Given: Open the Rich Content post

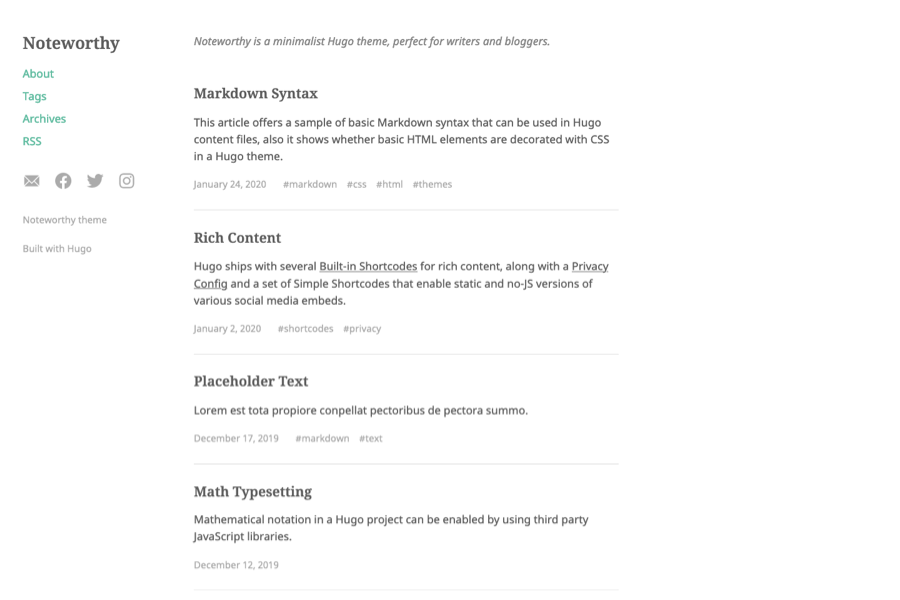Looking at the screenshot, I should click(x=237, y=238).
